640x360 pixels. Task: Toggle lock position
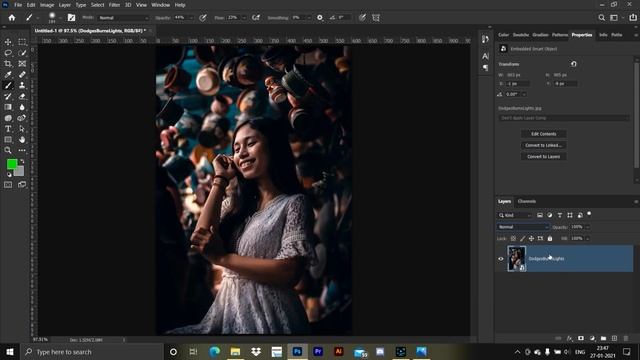point(531,238)
